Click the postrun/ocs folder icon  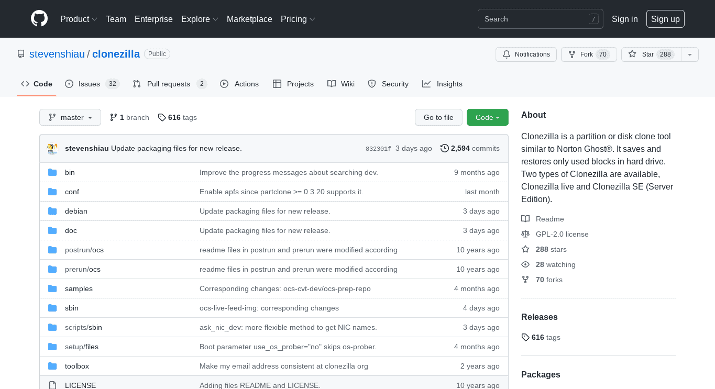(x=52, y=250)
